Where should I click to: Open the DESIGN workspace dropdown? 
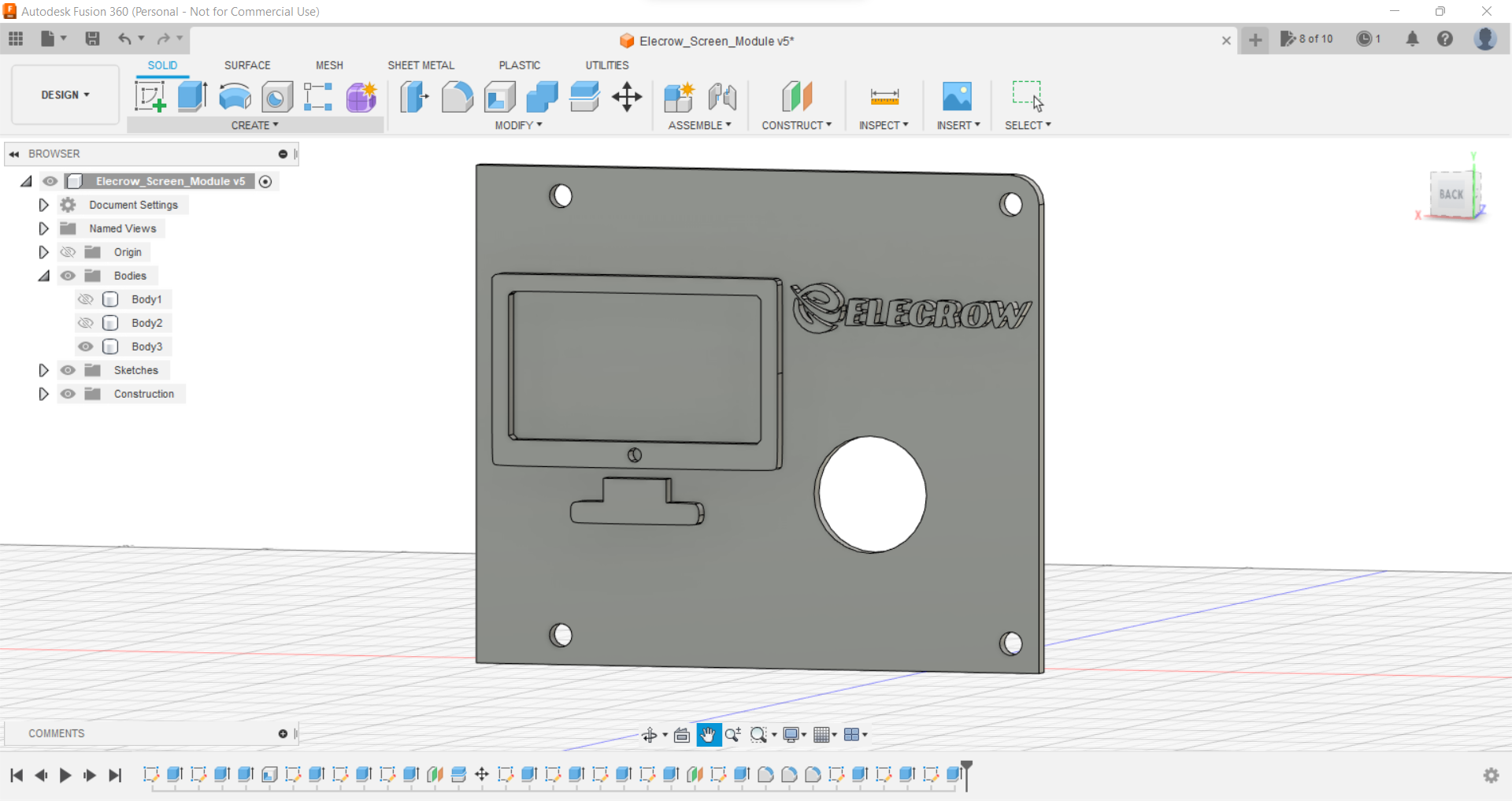tap(65, 95)
